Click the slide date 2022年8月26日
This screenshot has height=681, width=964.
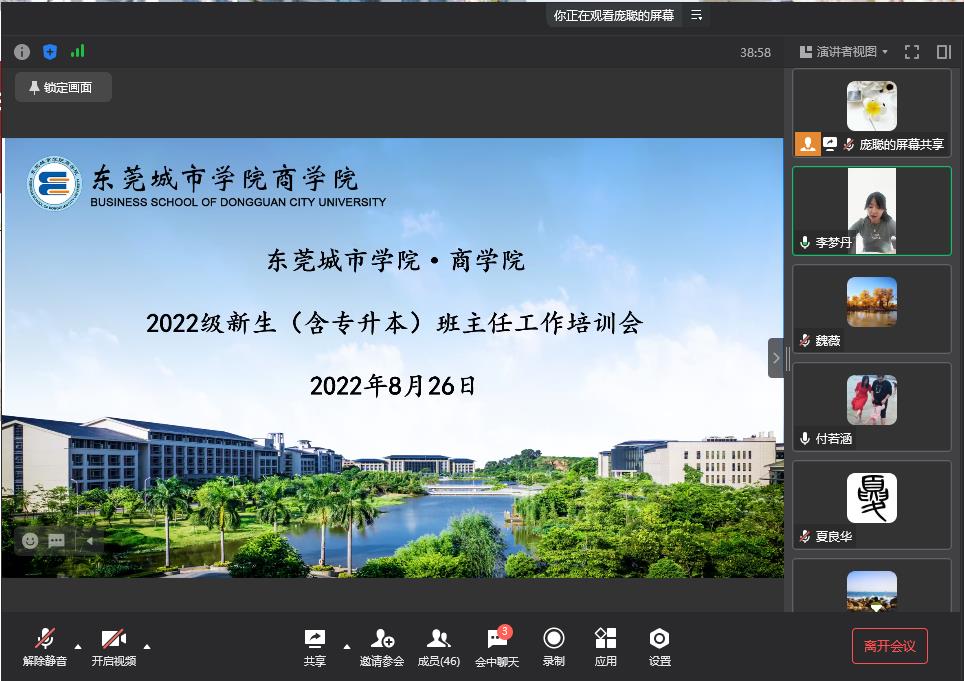pyautogui.click(x=392, y=386)
